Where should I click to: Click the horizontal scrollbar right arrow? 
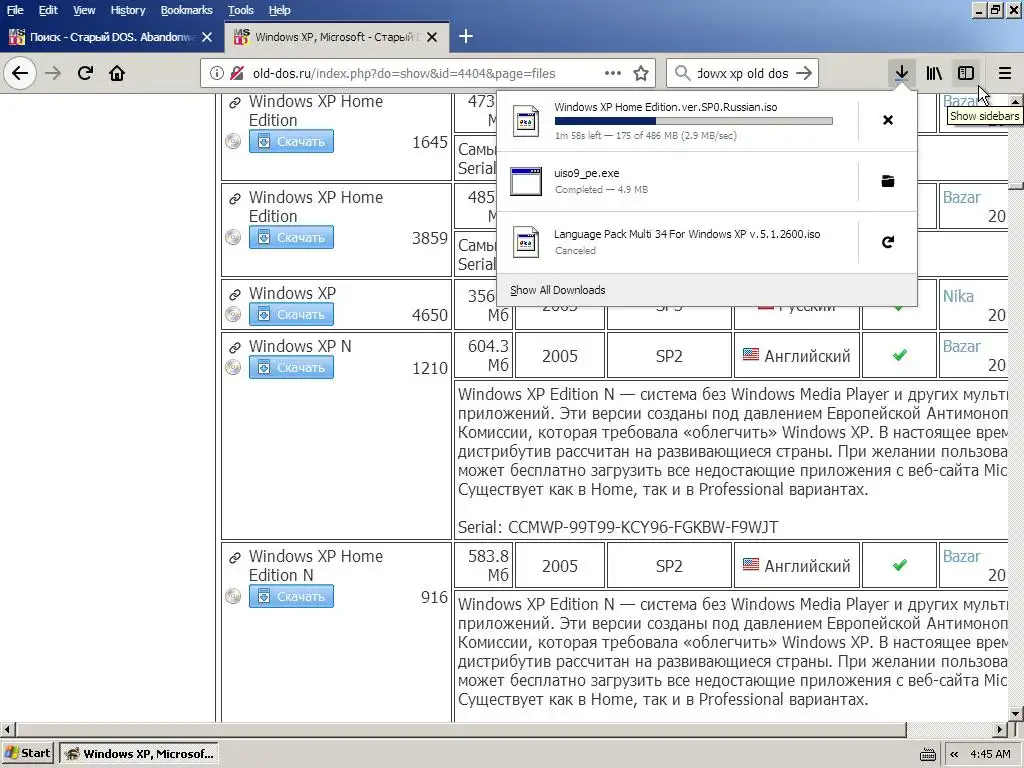1000,729
